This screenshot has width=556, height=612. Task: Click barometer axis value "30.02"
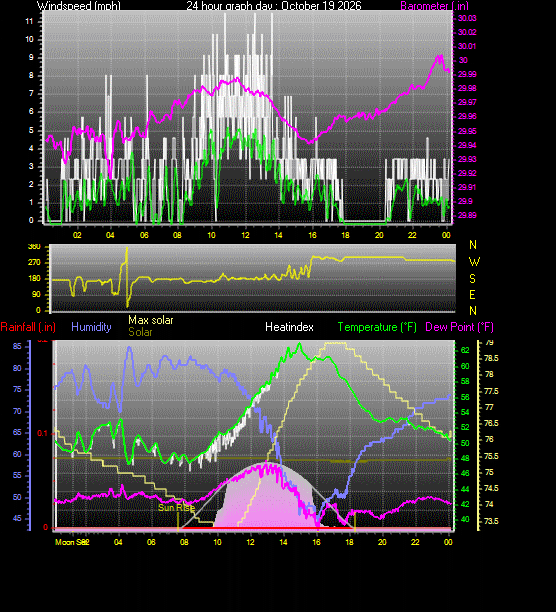coord(467,32)
